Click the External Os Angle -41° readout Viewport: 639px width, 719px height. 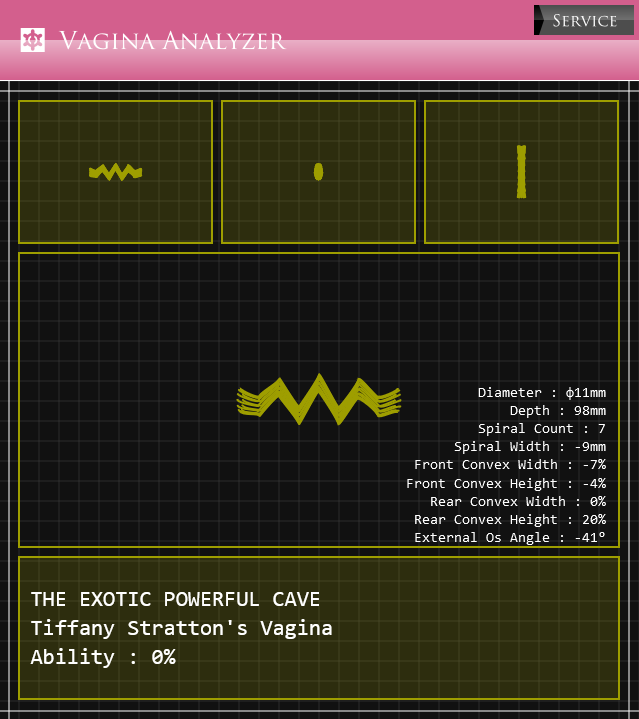tap(509, 538)
